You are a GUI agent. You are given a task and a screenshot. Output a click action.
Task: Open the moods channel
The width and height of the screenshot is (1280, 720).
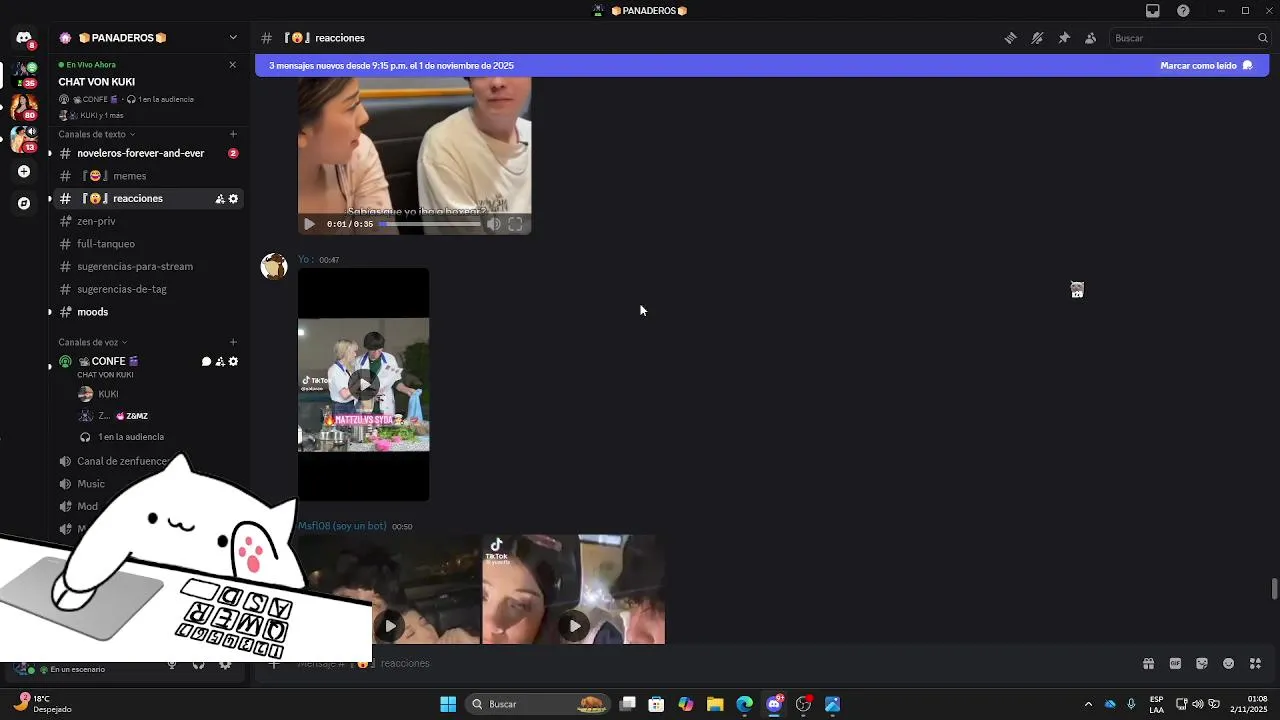point(147,312)
